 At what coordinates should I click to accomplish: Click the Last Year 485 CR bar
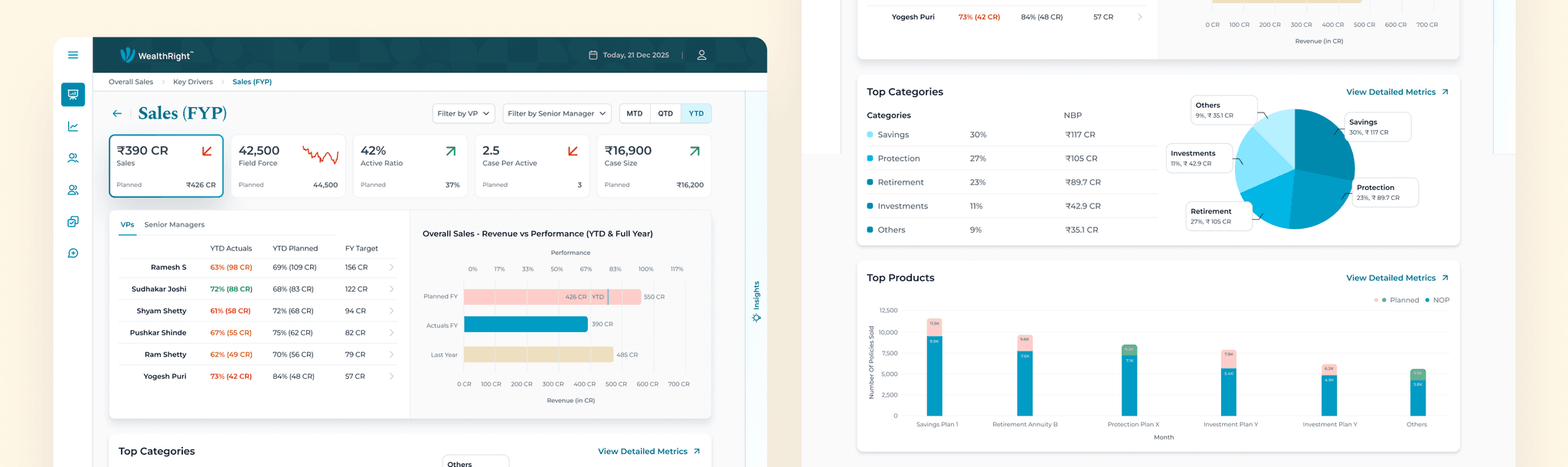(539, 354)
